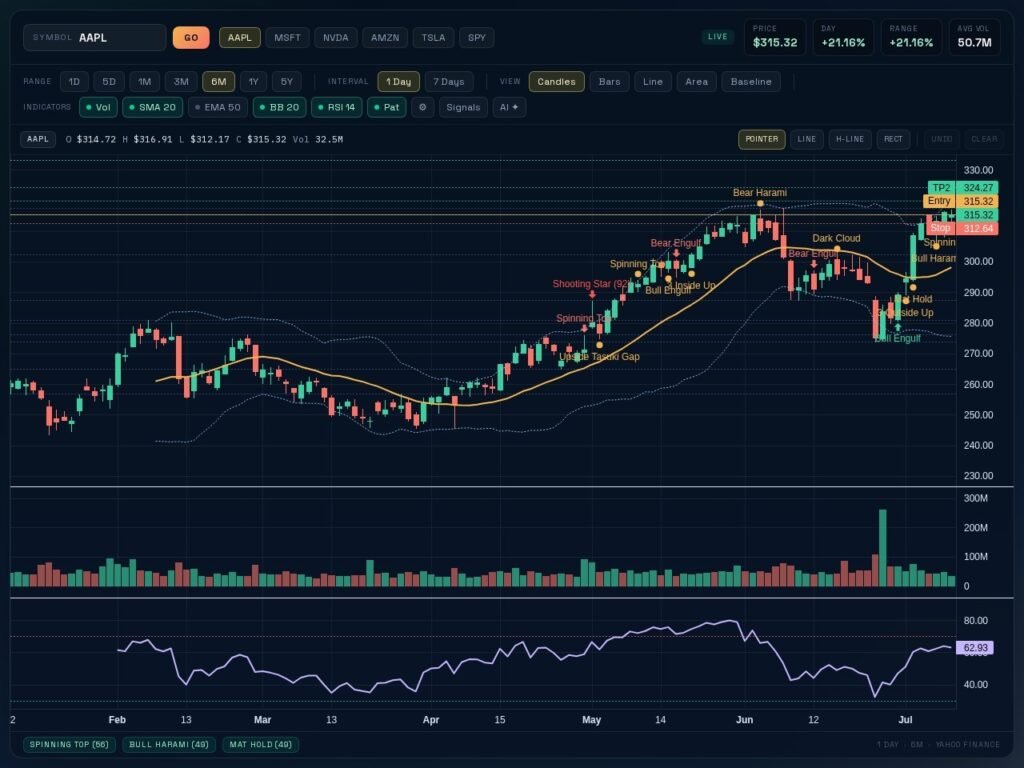The image size is (1024, 768).
Task: Set range to 1D
Action: [74, 82]
